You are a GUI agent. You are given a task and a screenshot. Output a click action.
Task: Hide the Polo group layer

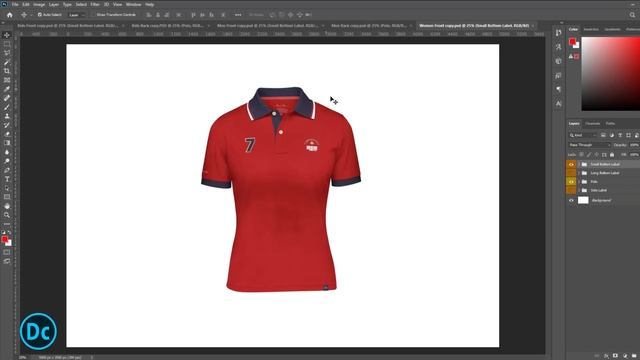571,182
